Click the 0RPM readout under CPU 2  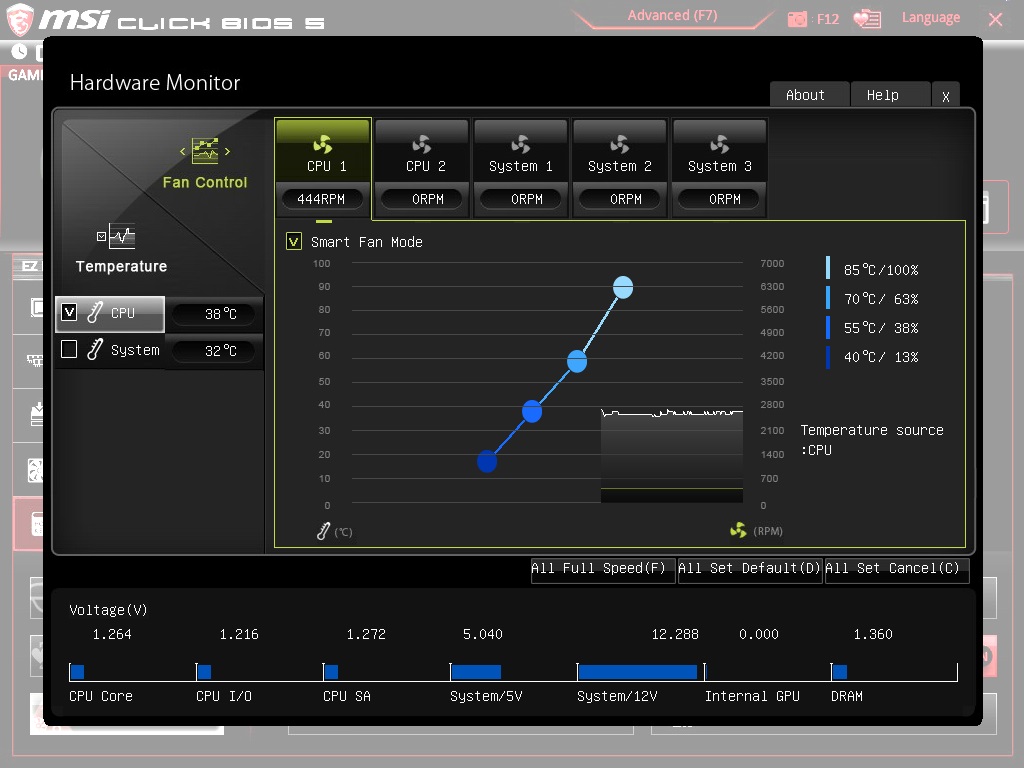(422, 199)
